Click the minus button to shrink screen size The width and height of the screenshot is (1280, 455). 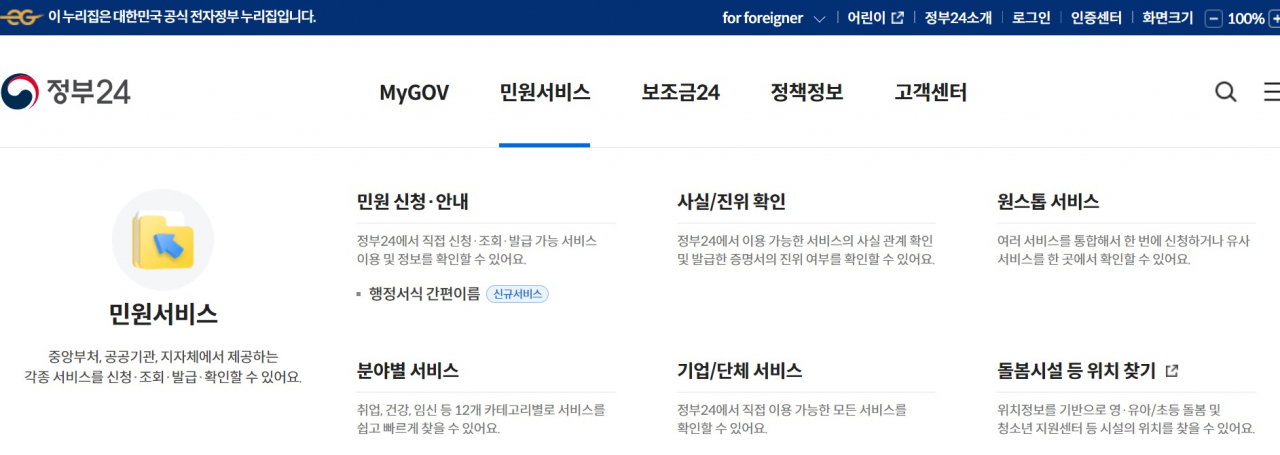tap(1214, 18)
